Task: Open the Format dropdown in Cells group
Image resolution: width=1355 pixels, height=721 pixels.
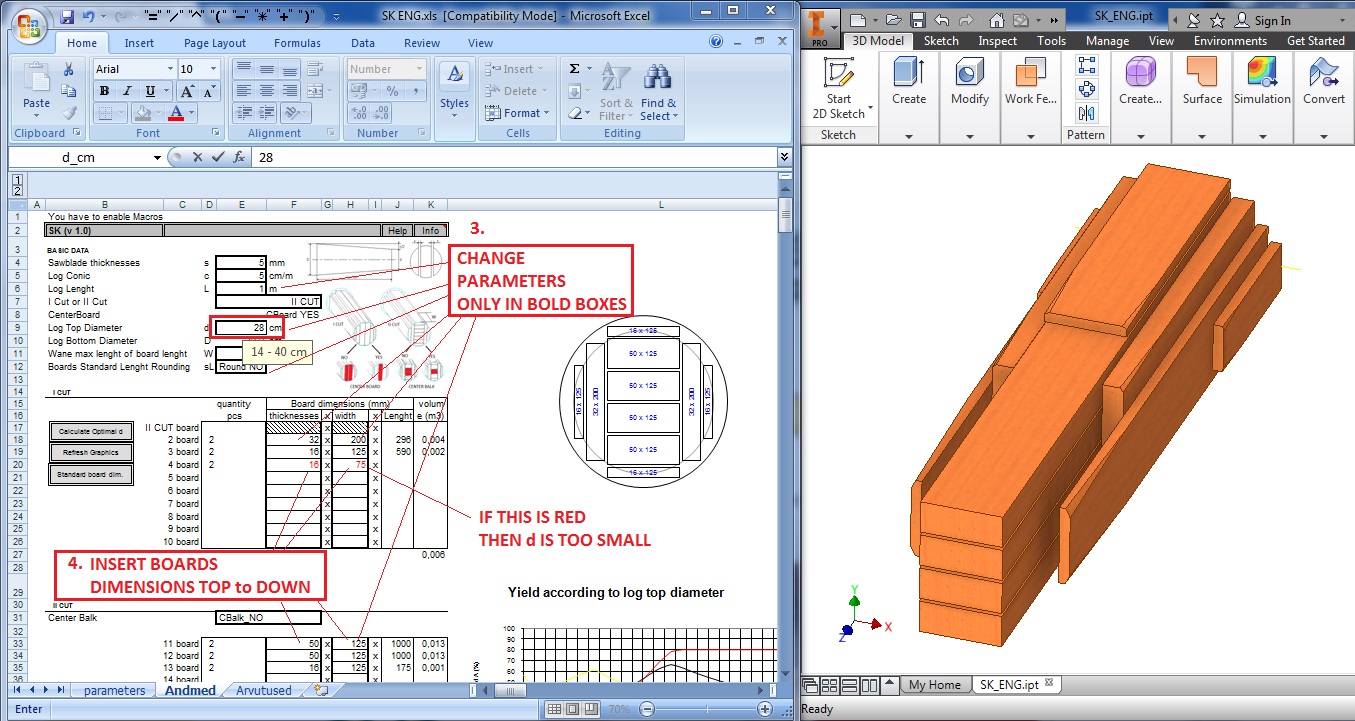Action: (517, 113)
